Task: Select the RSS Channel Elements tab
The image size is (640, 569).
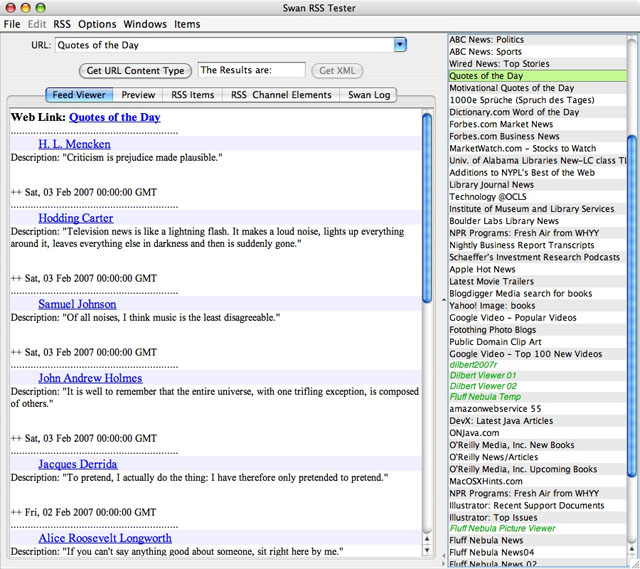Action: click(x=281, y=95)
